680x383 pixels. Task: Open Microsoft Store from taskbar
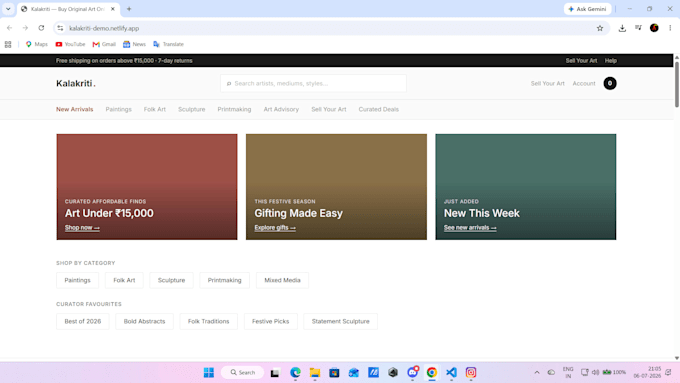coord(334,373)
